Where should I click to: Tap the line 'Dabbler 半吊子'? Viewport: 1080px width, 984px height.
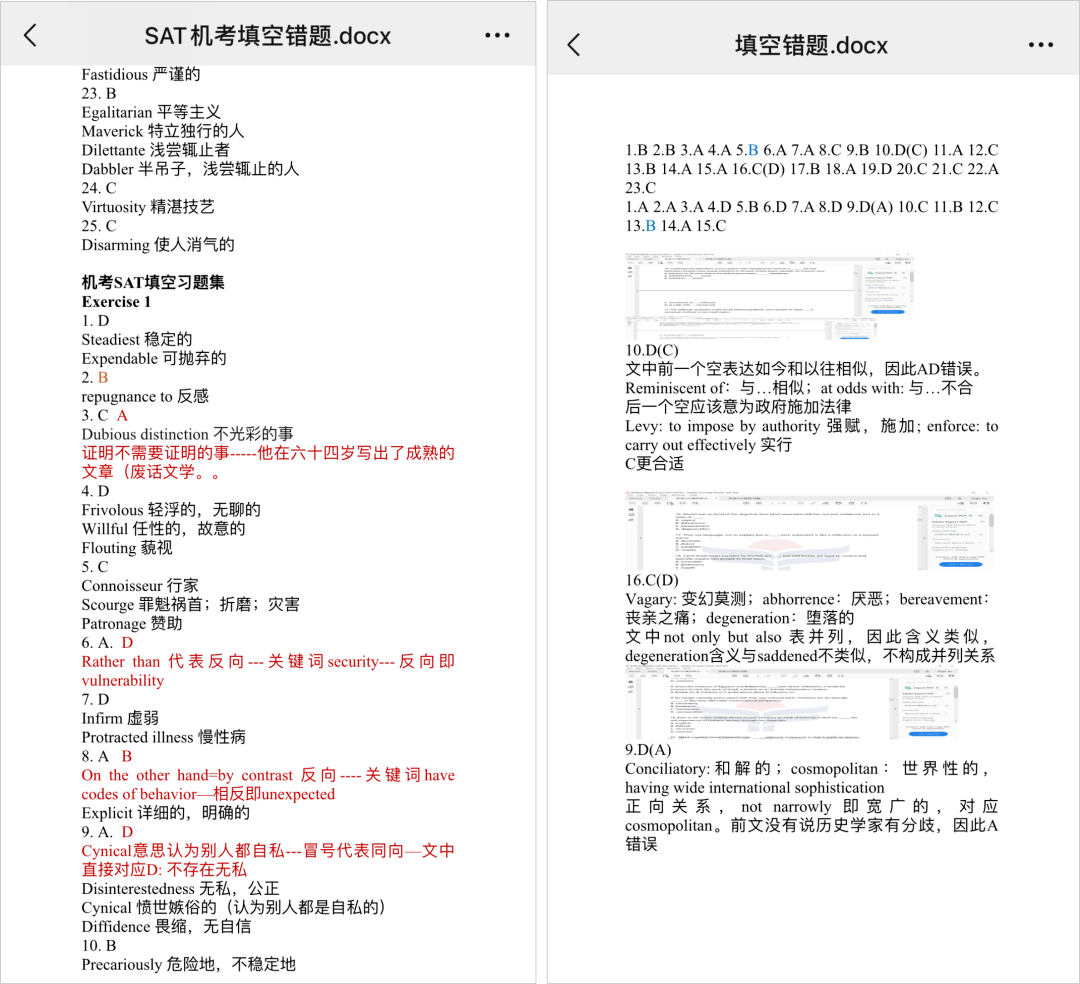pyautogui.click(x=190, y=169)
